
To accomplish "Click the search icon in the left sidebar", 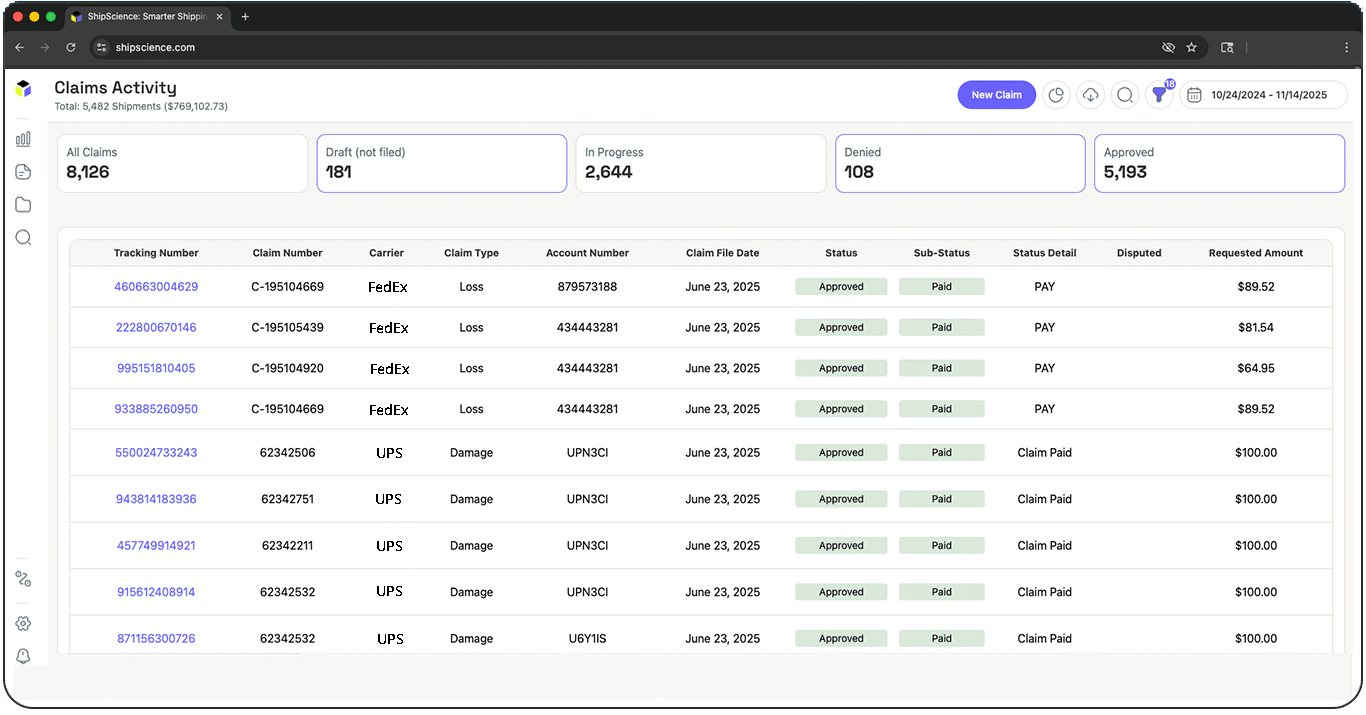I will (x=23, y=237).
